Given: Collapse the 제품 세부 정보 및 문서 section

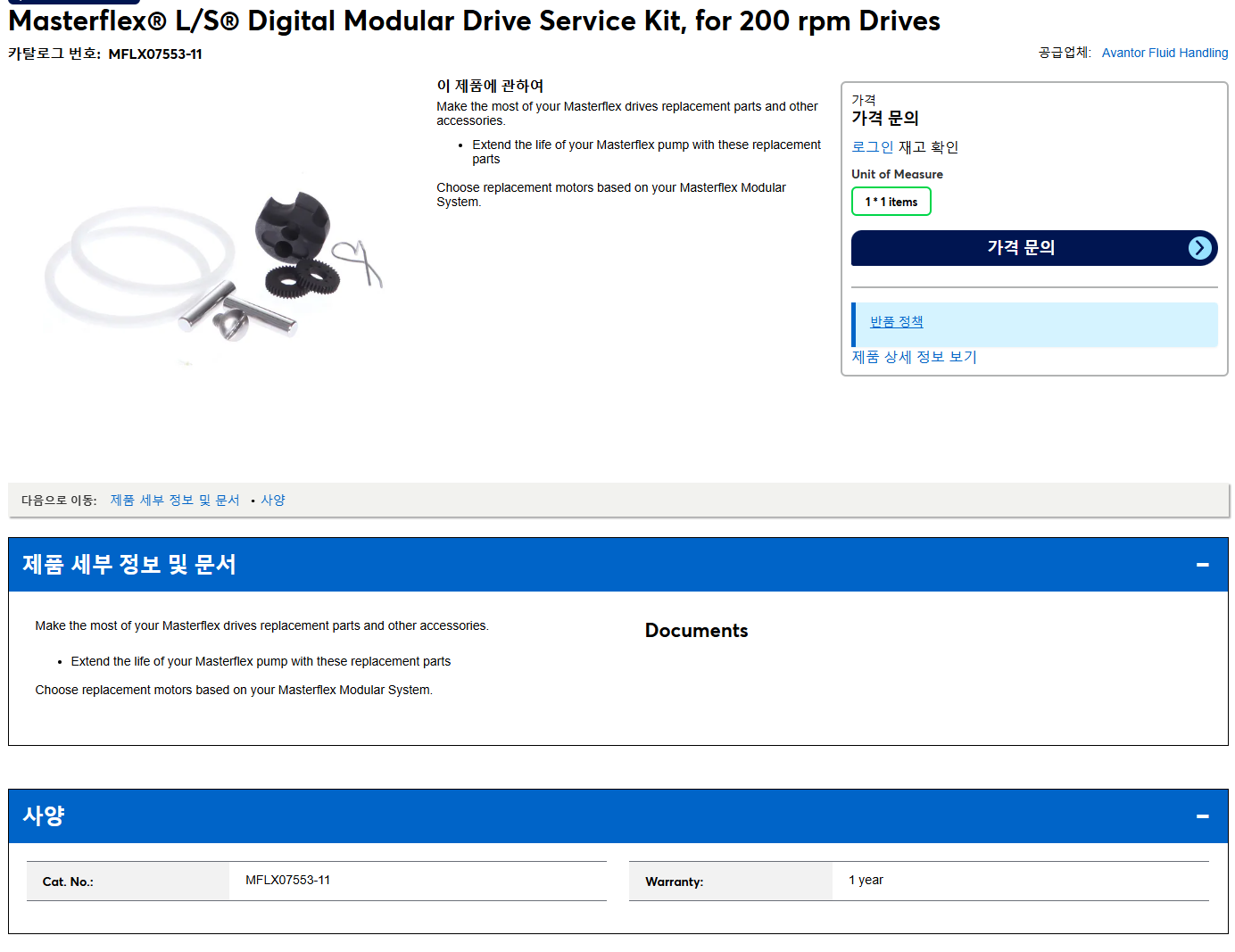Looking at the screenshot, I should [1202, 565].
